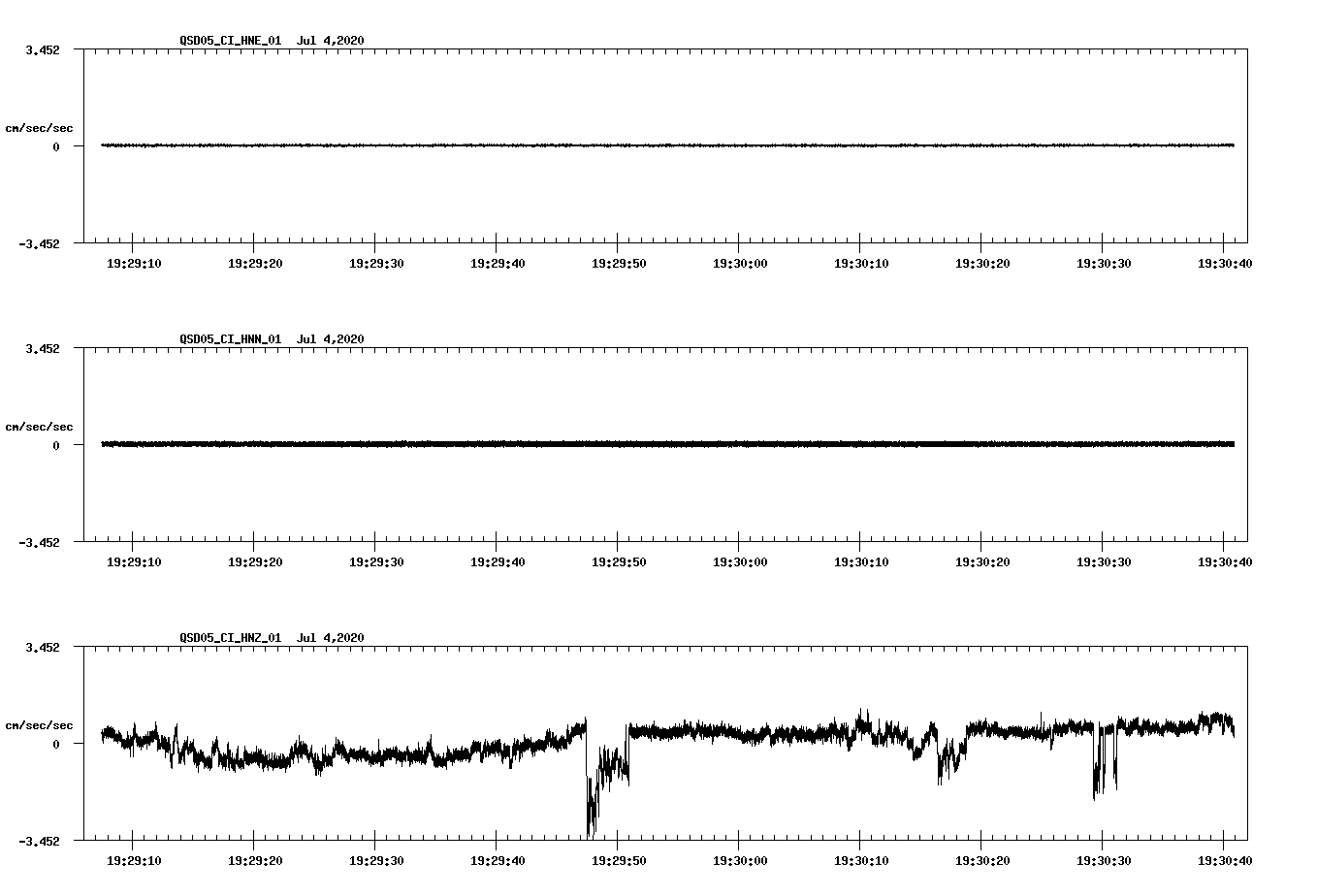Click time label 19:30:10 under HNN plot
The height and width of the screenshot is (896, 1317).
[x=861, y=561]
